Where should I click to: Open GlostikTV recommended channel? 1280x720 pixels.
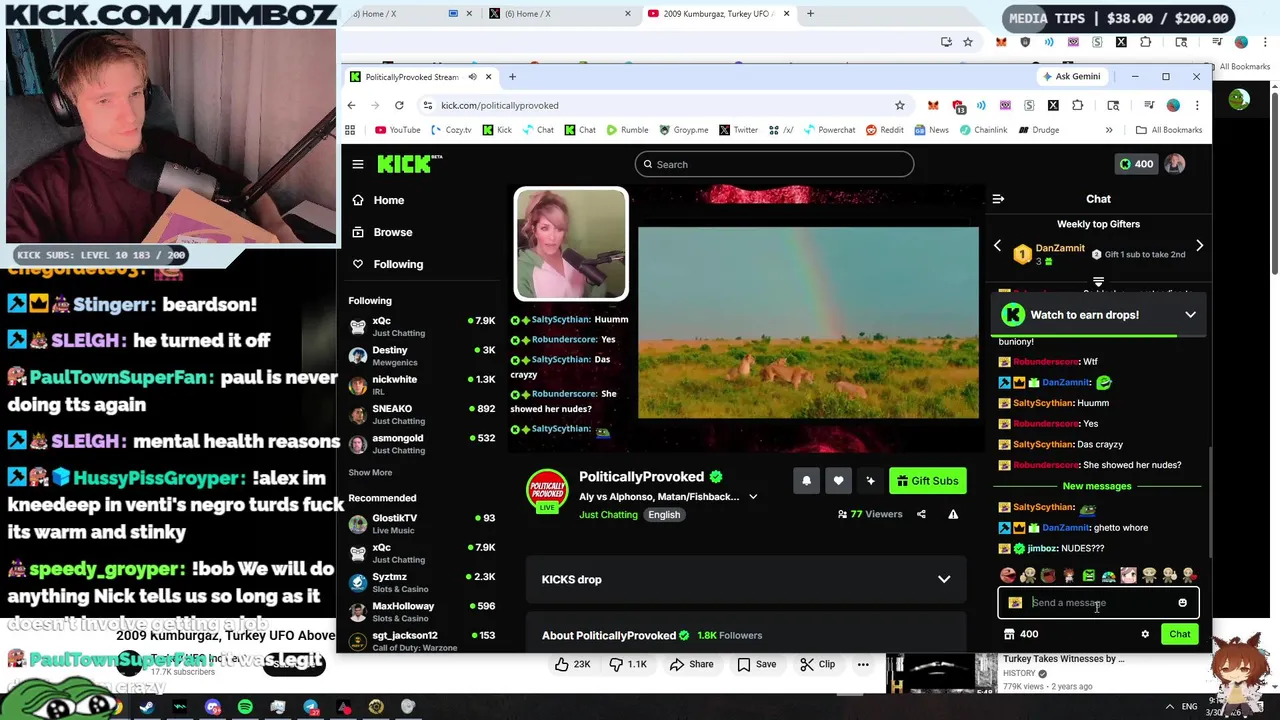coord(421,523)
